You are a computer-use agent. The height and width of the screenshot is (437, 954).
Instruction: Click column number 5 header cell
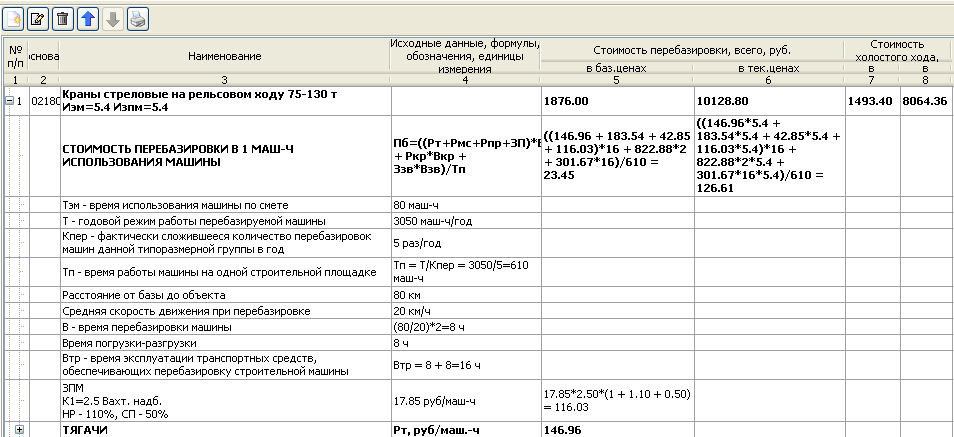coord(616,80)
